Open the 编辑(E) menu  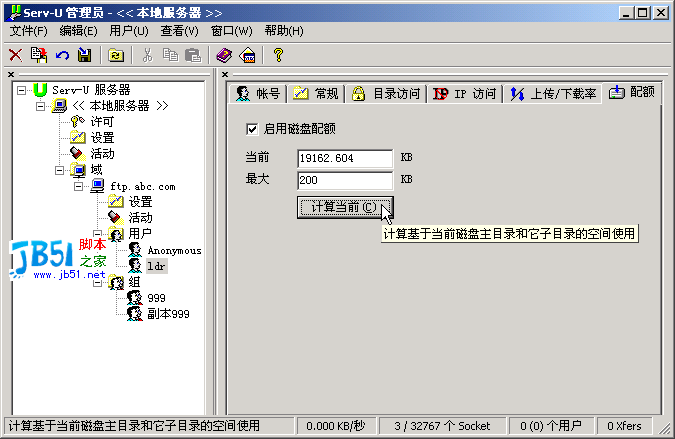(x=78, y=31)
